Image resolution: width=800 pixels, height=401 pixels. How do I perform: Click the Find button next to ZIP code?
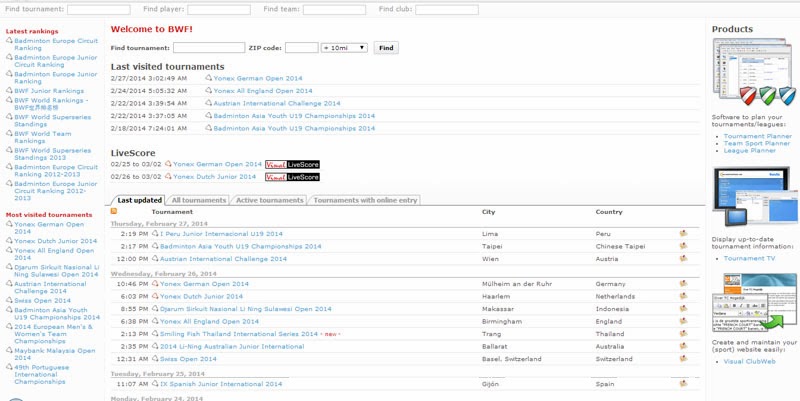(386, 47)
